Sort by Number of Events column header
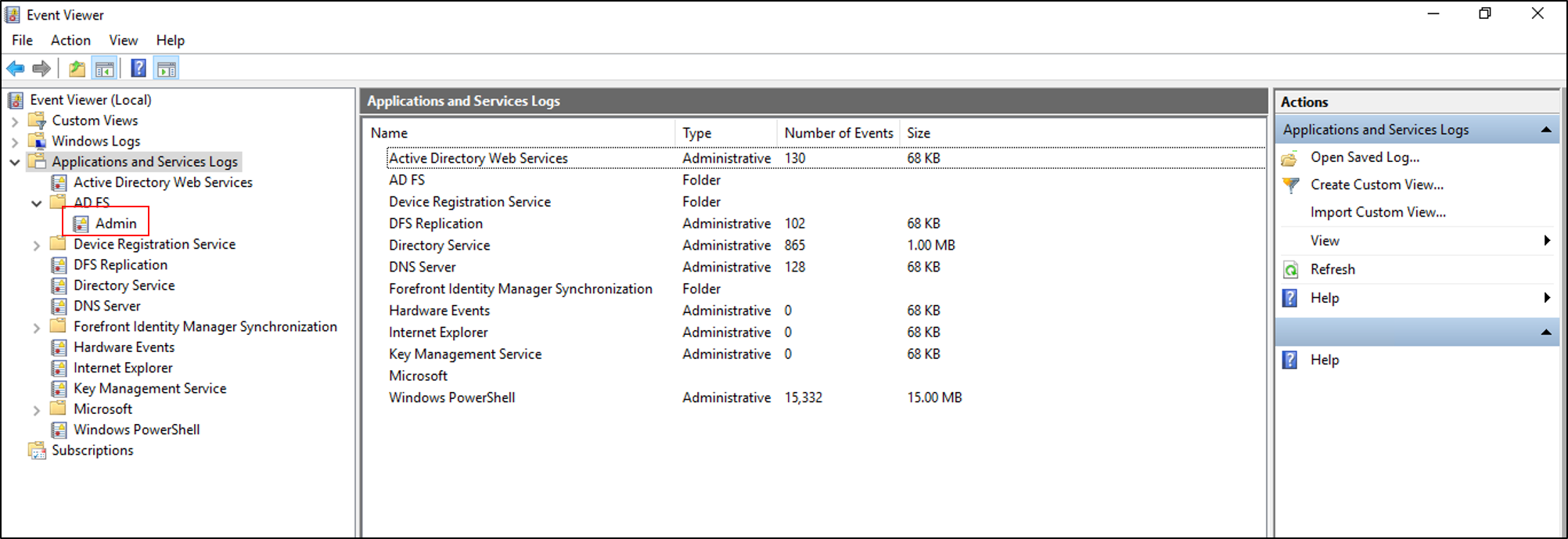 pos(838,133)
